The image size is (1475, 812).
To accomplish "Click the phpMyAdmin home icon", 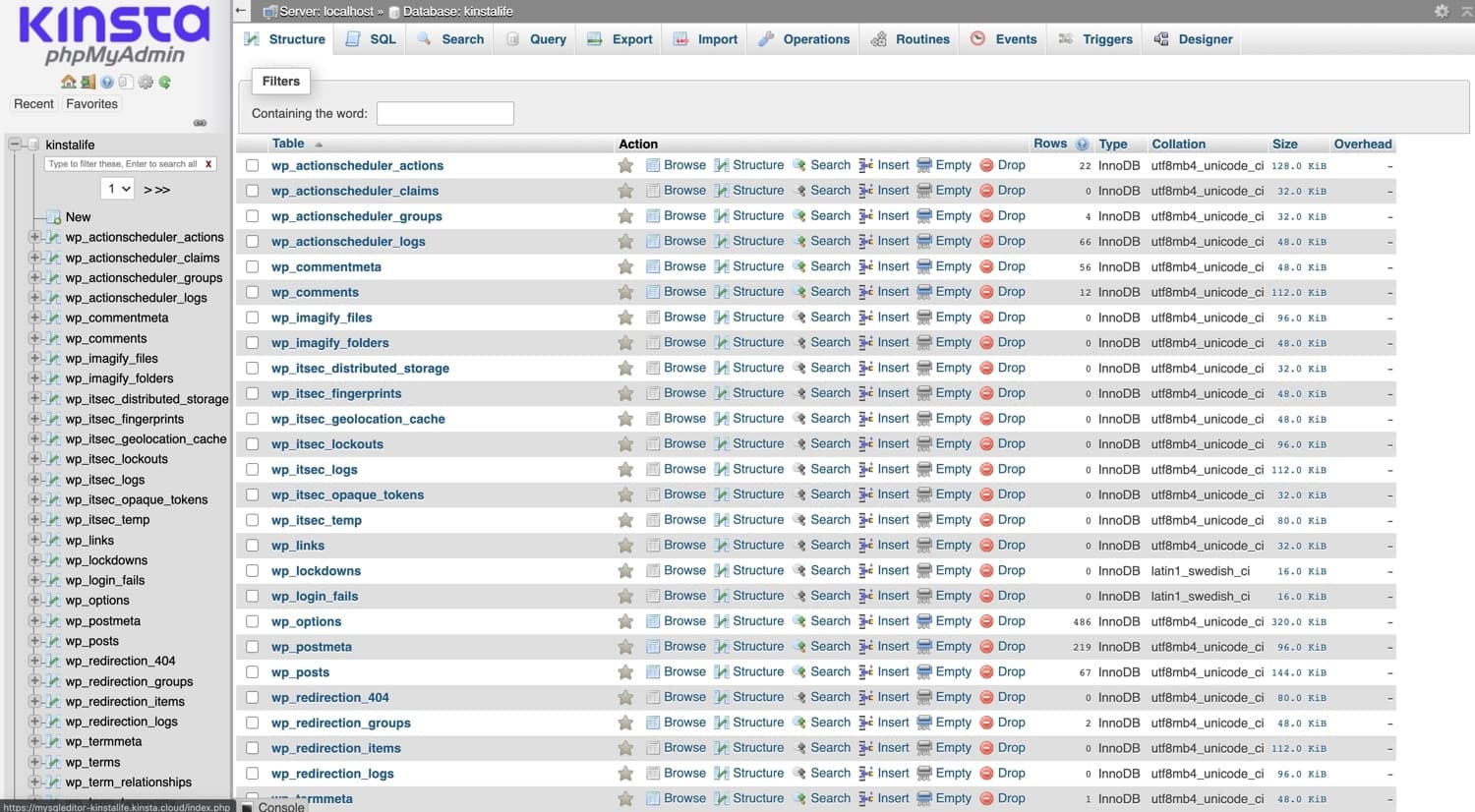I will (69, 83).
